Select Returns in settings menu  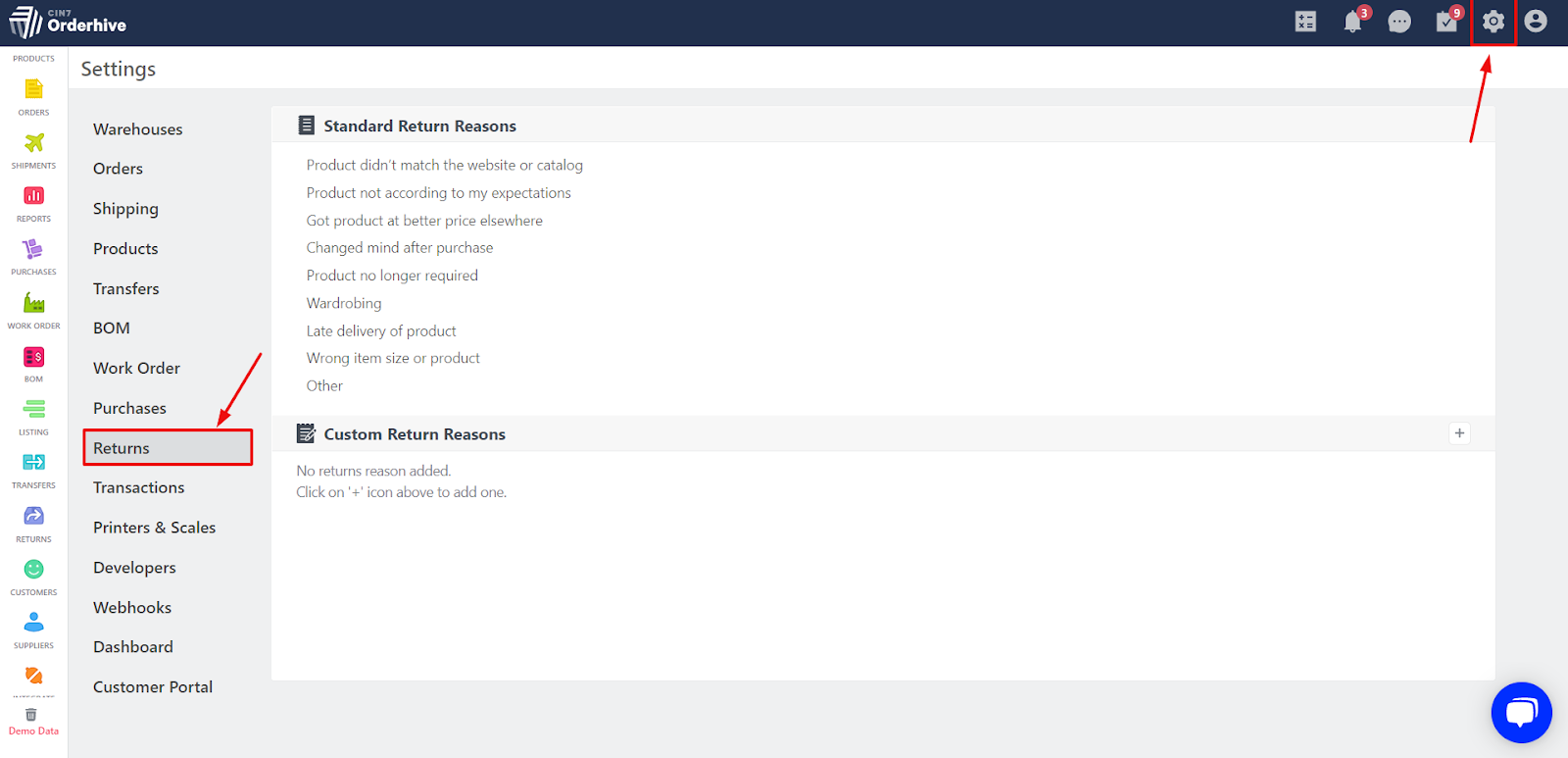168,448
